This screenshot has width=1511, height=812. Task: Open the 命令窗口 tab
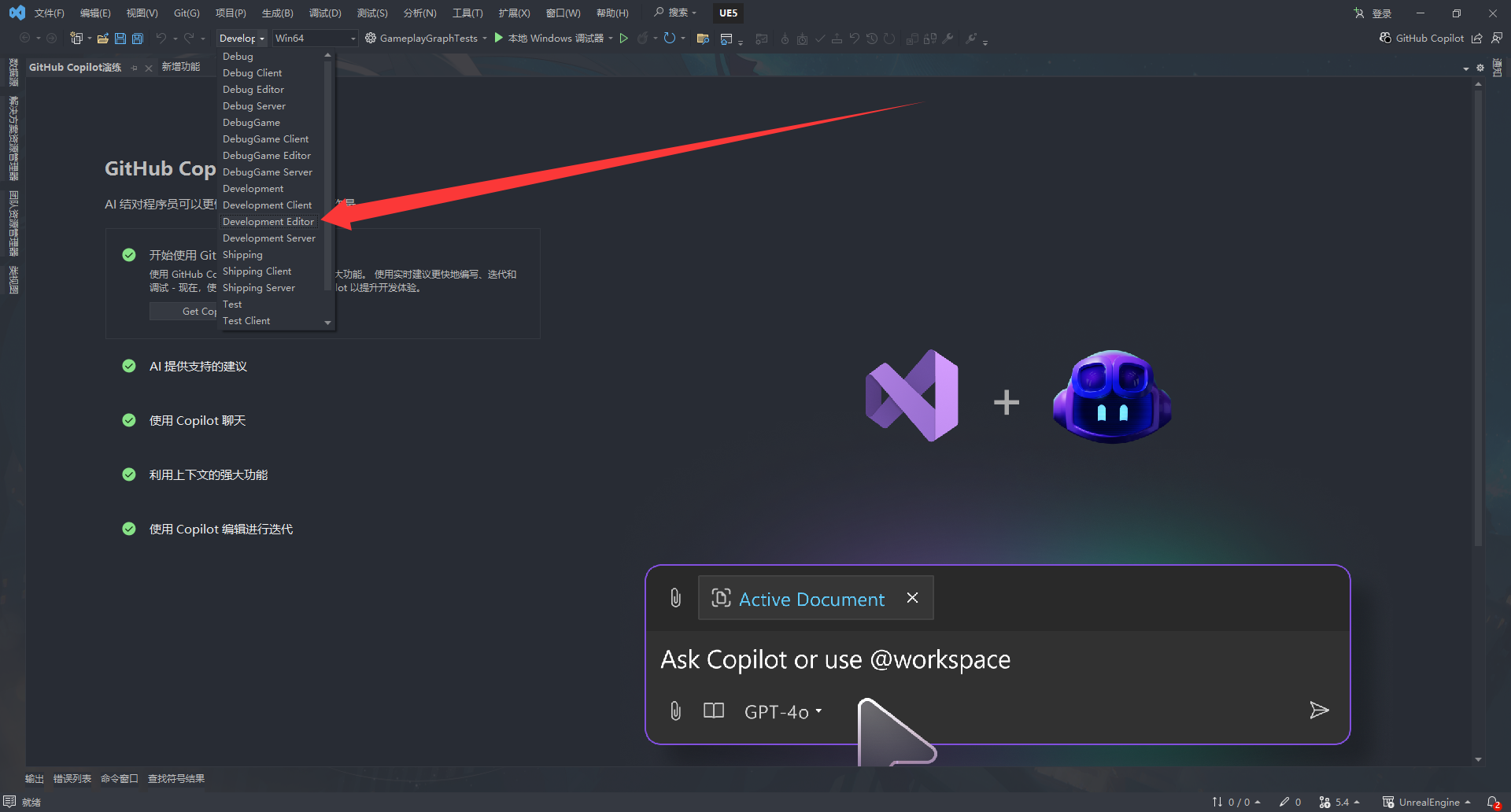tap(120, 778)
